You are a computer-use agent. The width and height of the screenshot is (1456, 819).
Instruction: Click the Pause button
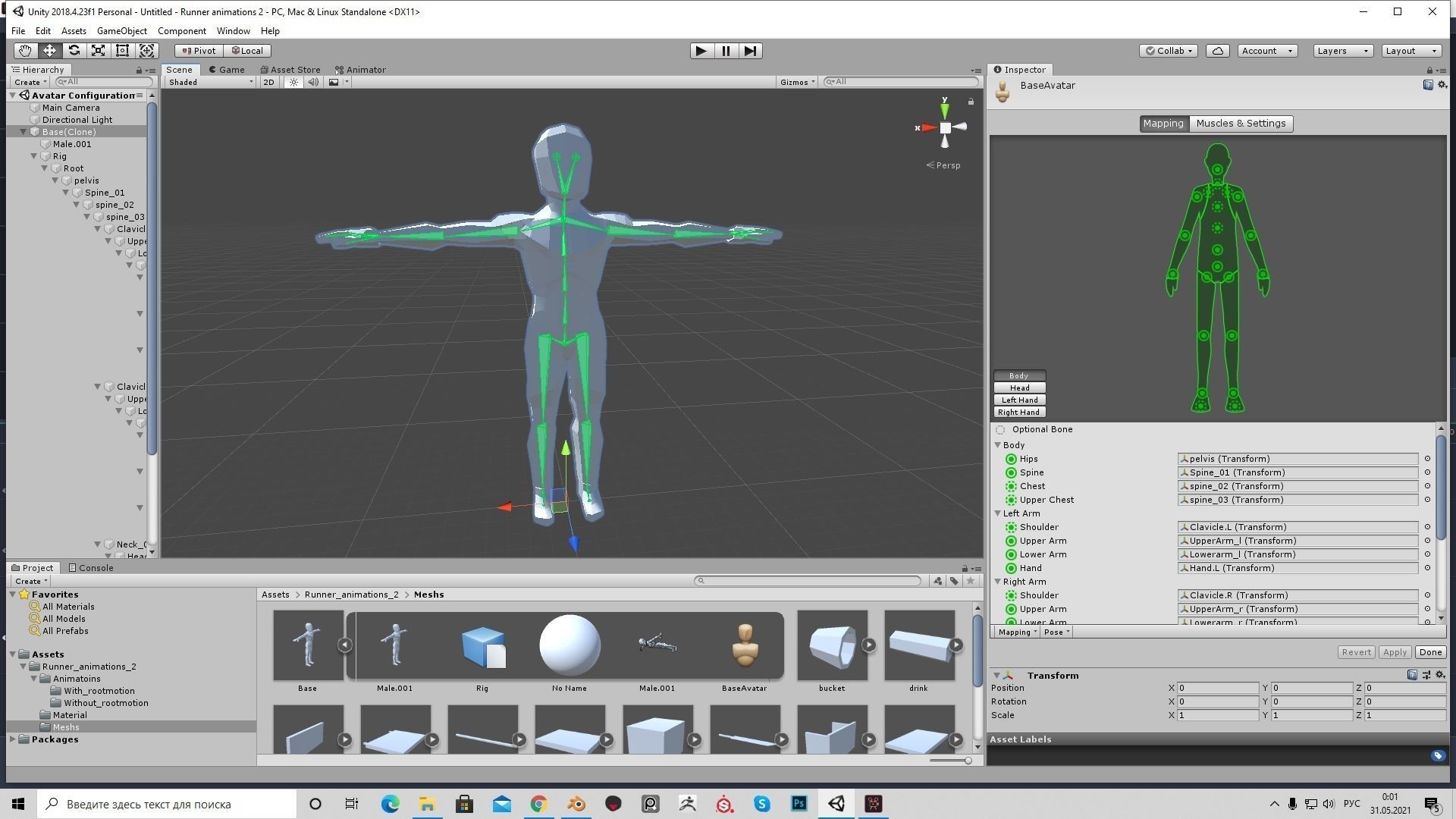[726, 51]
